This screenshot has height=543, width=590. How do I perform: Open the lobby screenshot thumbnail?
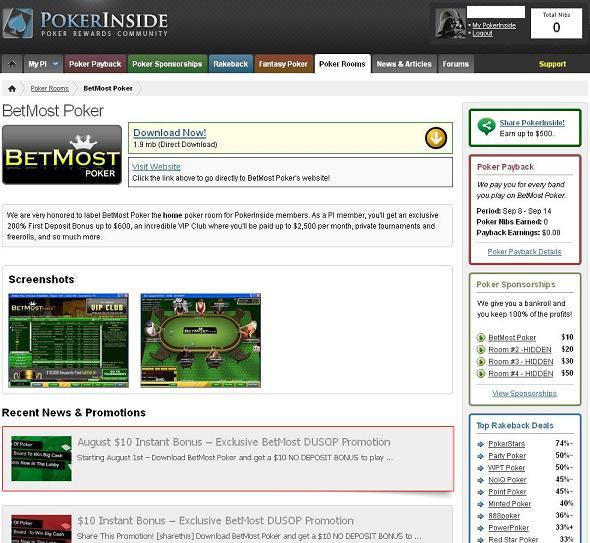(x=68, y=340)
